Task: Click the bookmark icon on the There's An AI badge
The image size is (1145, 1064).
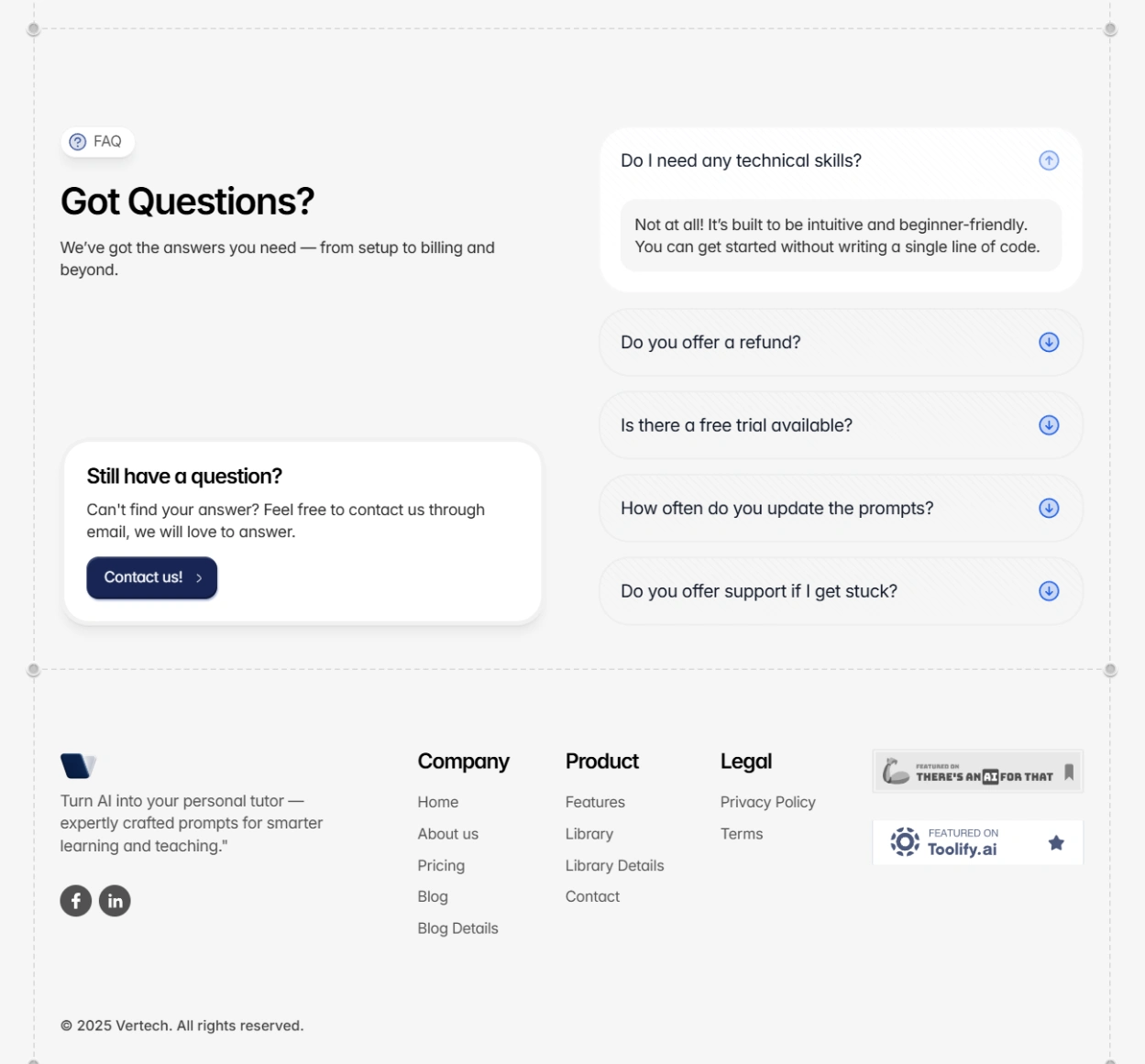Action: coord(1070,772)
